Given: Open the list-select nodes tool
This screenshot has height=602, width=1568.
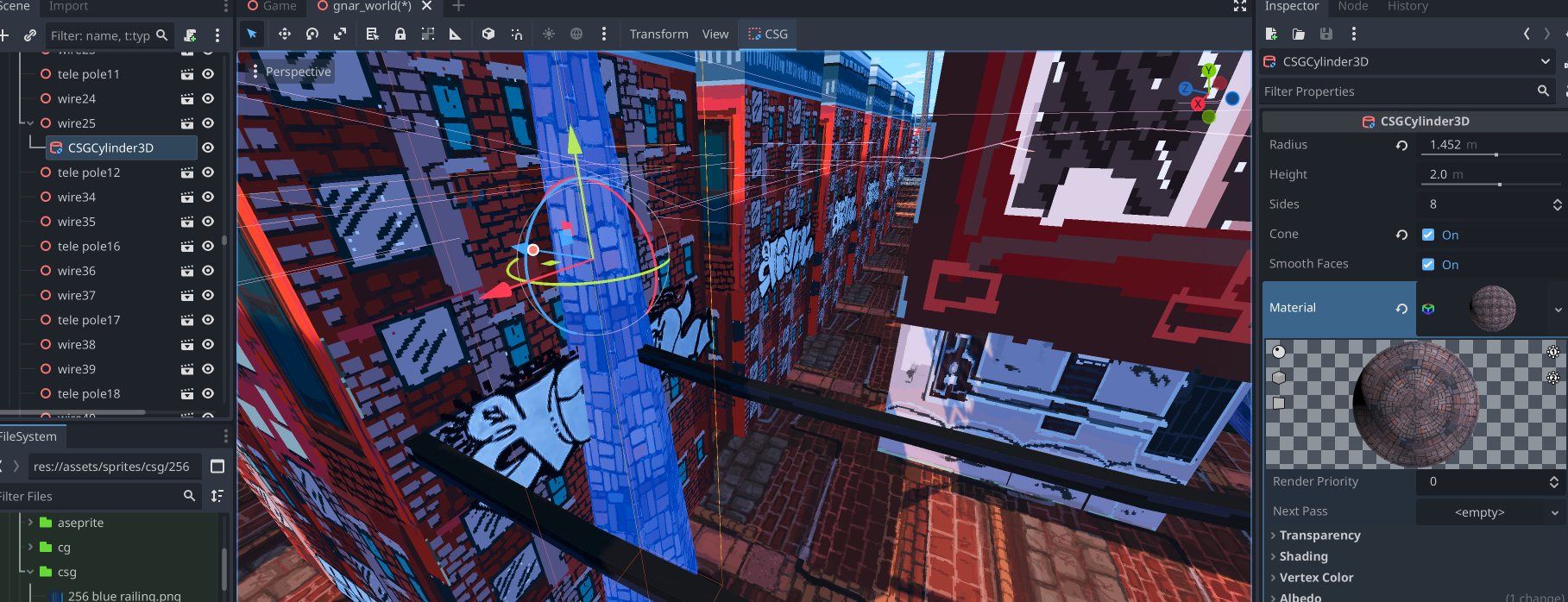Looking at the screenshot, I should (372, 34).
